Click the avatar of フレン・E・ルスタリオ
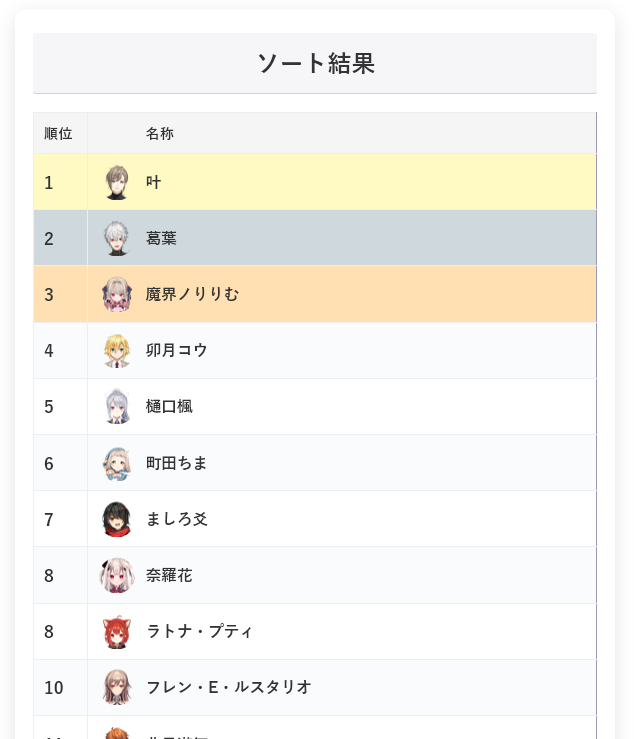Image resolution: width=636 pixels, height=739 pixels. (x=117, y=687)
